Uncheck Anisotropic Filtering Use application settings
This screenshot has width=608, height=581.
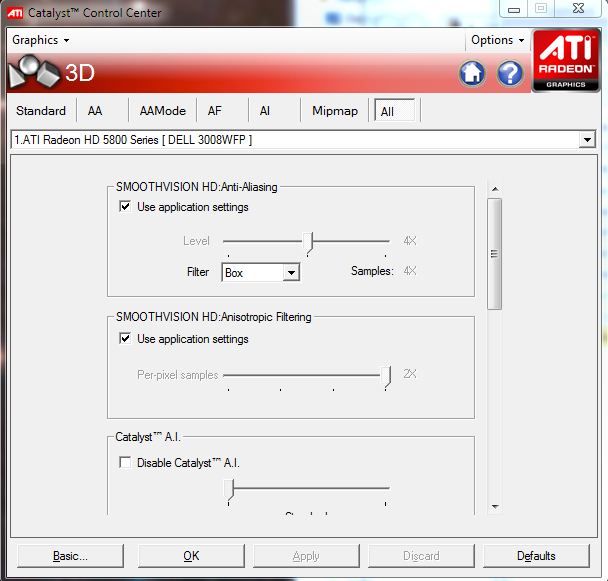pos(125,339)
